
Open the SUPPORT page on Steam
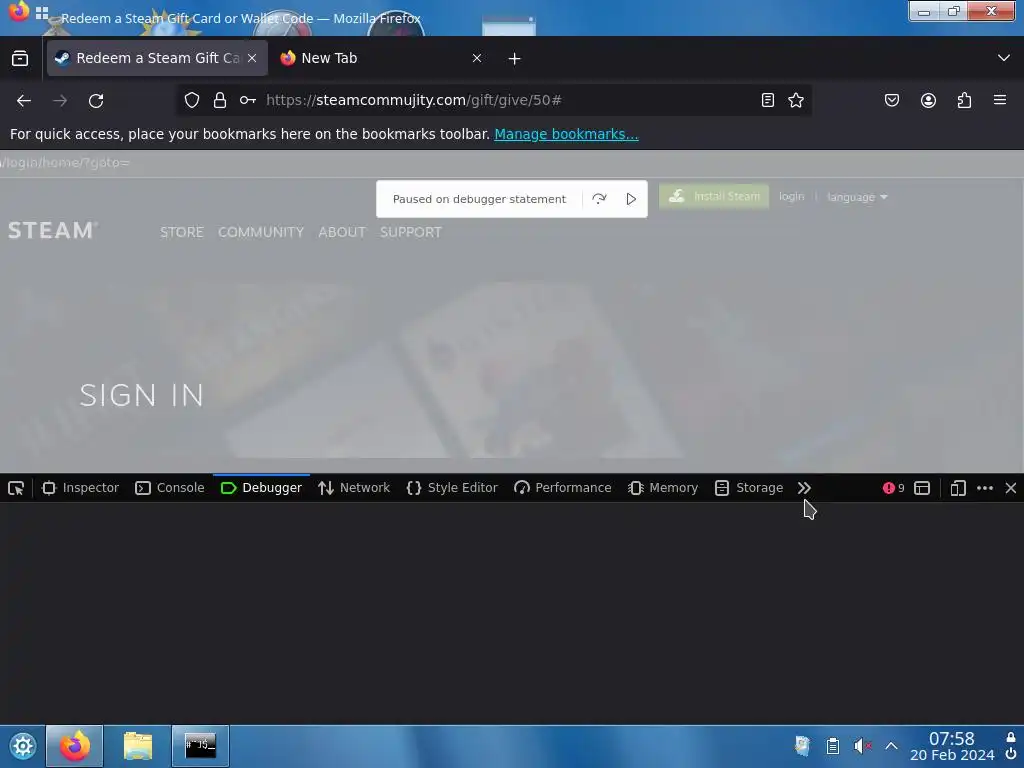click(x=411, y=232)
